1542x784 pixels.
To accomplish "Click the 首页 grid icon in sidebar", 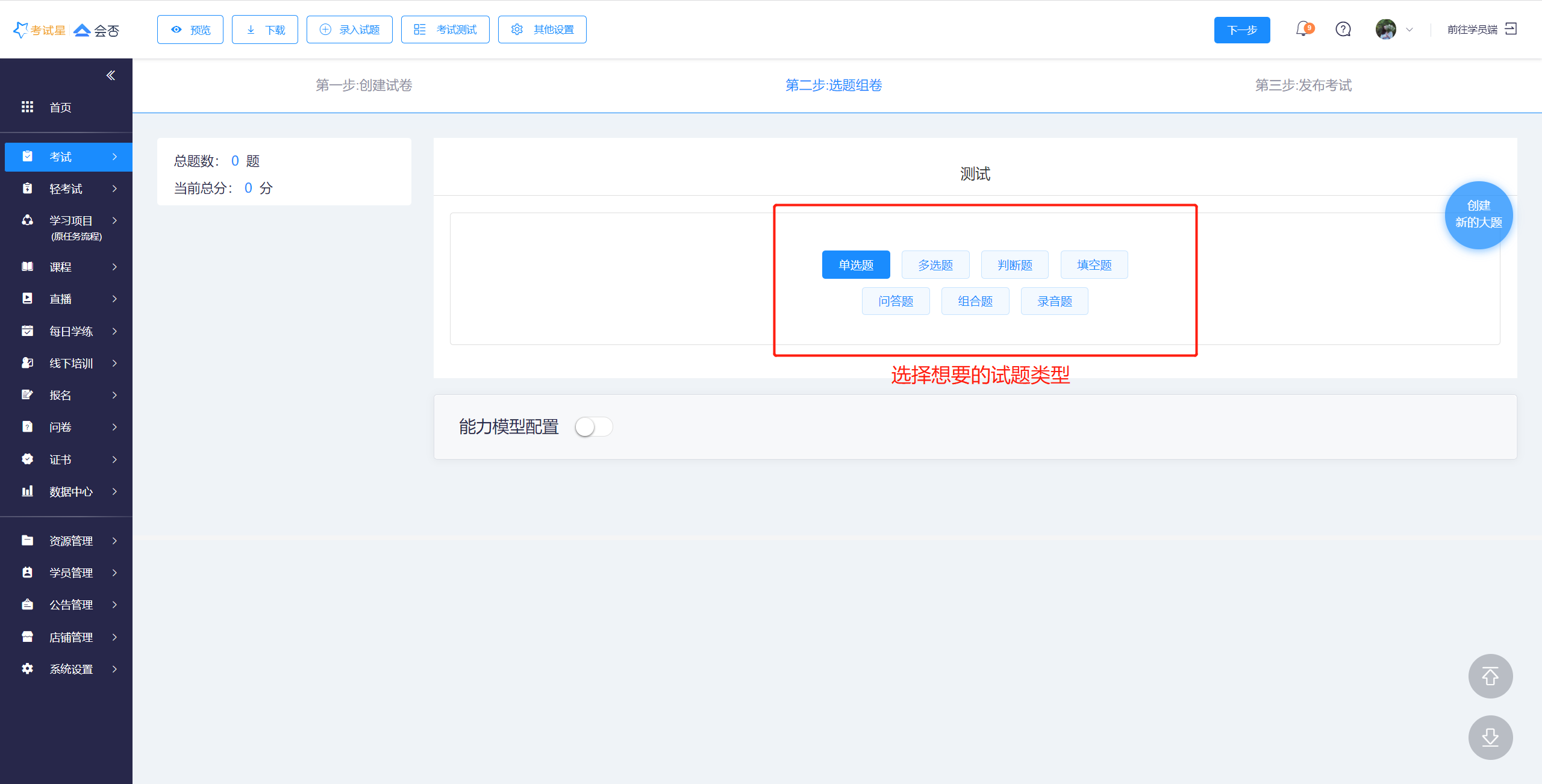I will click(28, 107).
